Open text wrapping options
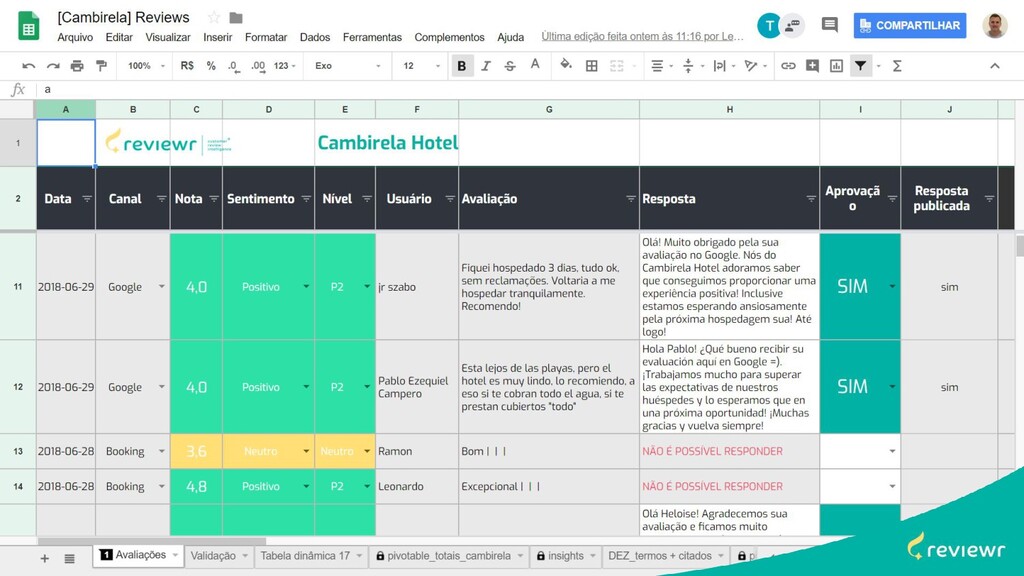 point(719,66)
